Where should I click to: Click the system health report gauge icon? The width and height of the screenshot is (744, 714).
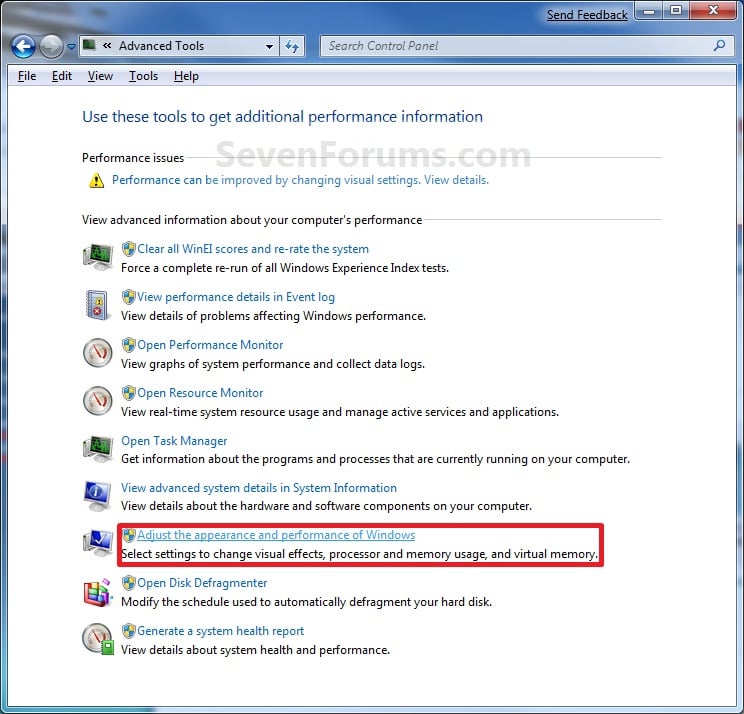98,640
